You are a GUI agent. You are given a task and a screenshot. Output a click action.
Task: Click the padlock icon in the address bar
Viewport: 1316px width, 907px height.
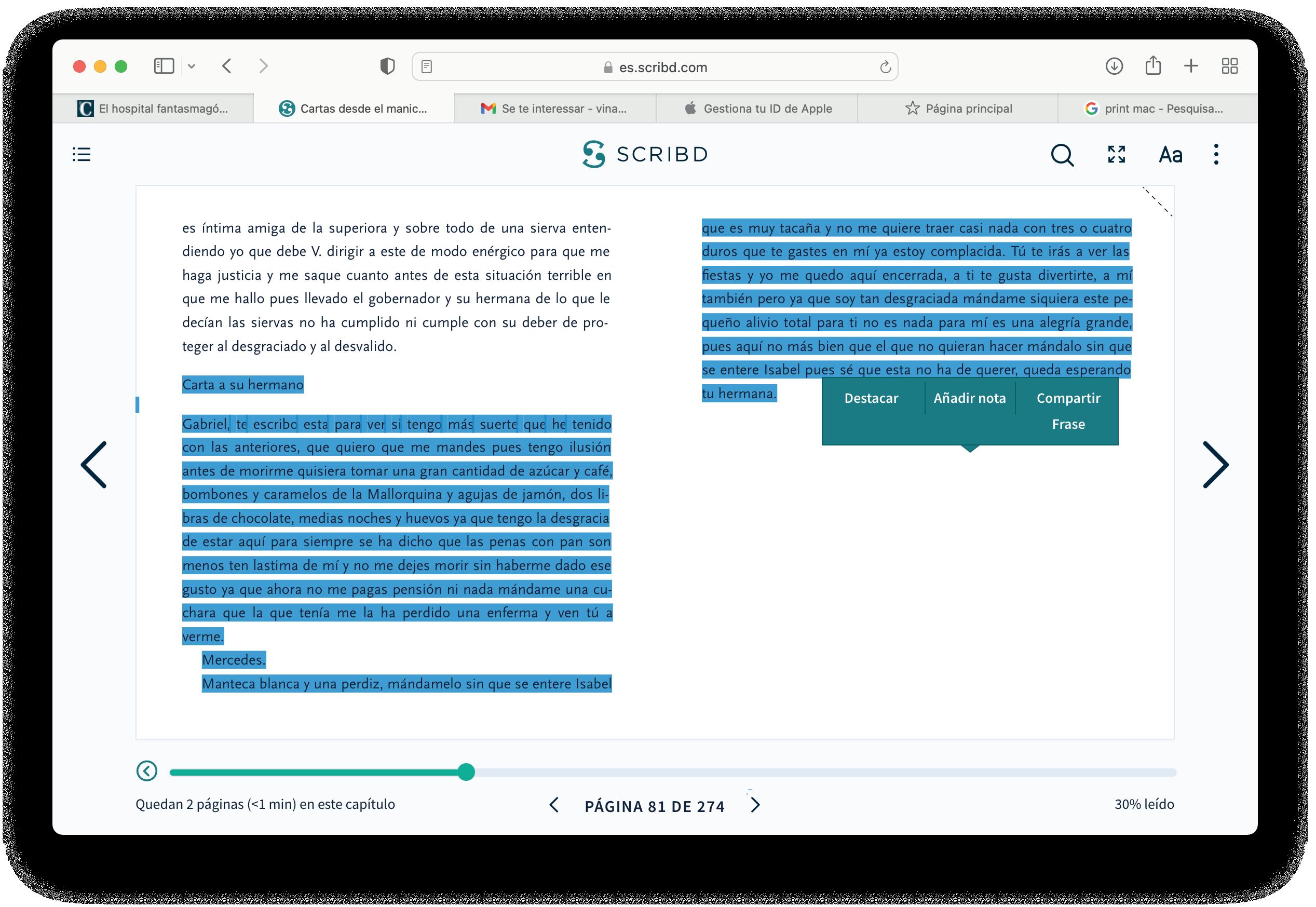click(x=608, y=67)
